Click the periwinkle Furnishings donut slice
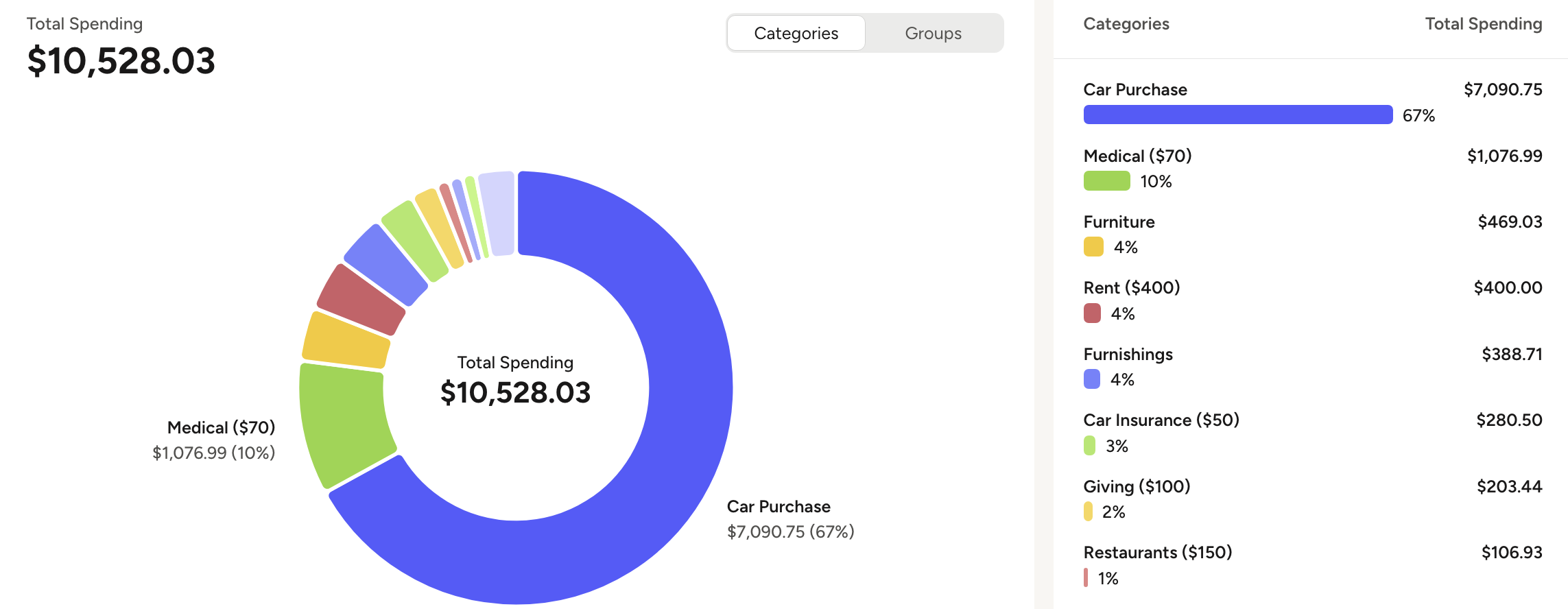The image size is (1568, 609). coord(386,264)
